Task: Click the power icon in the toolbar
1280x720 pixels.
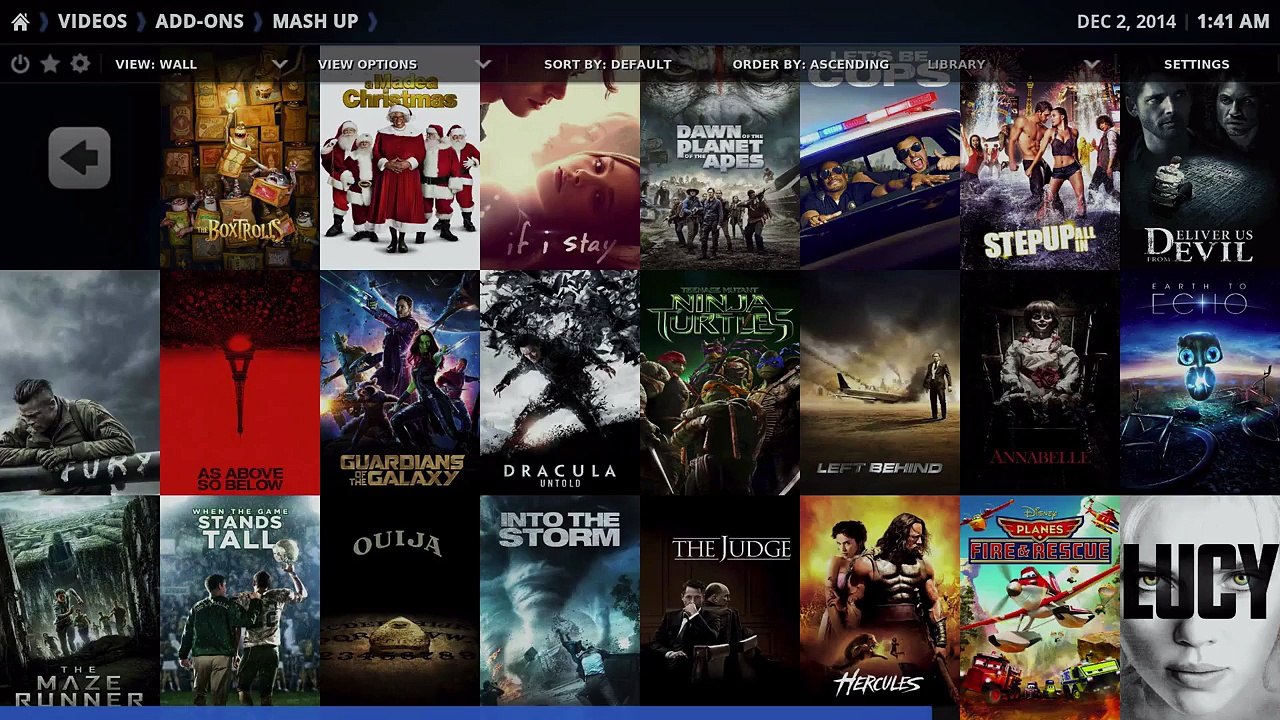Action: coord(20,64)
